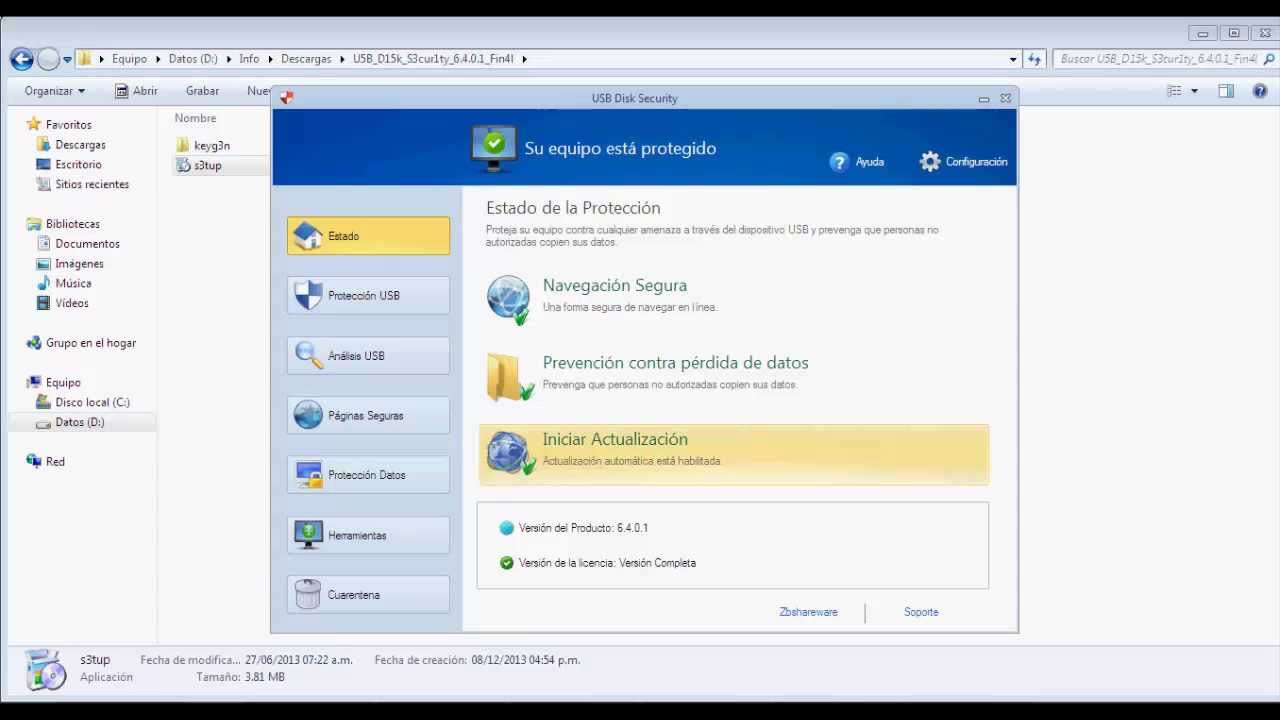Change view options dropdown in Explorer

[1194, 91]
